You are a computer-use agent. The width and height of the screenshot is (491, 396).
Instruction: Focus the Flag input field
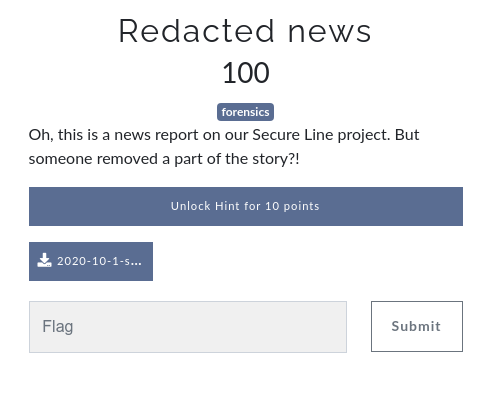pos(188,327)
